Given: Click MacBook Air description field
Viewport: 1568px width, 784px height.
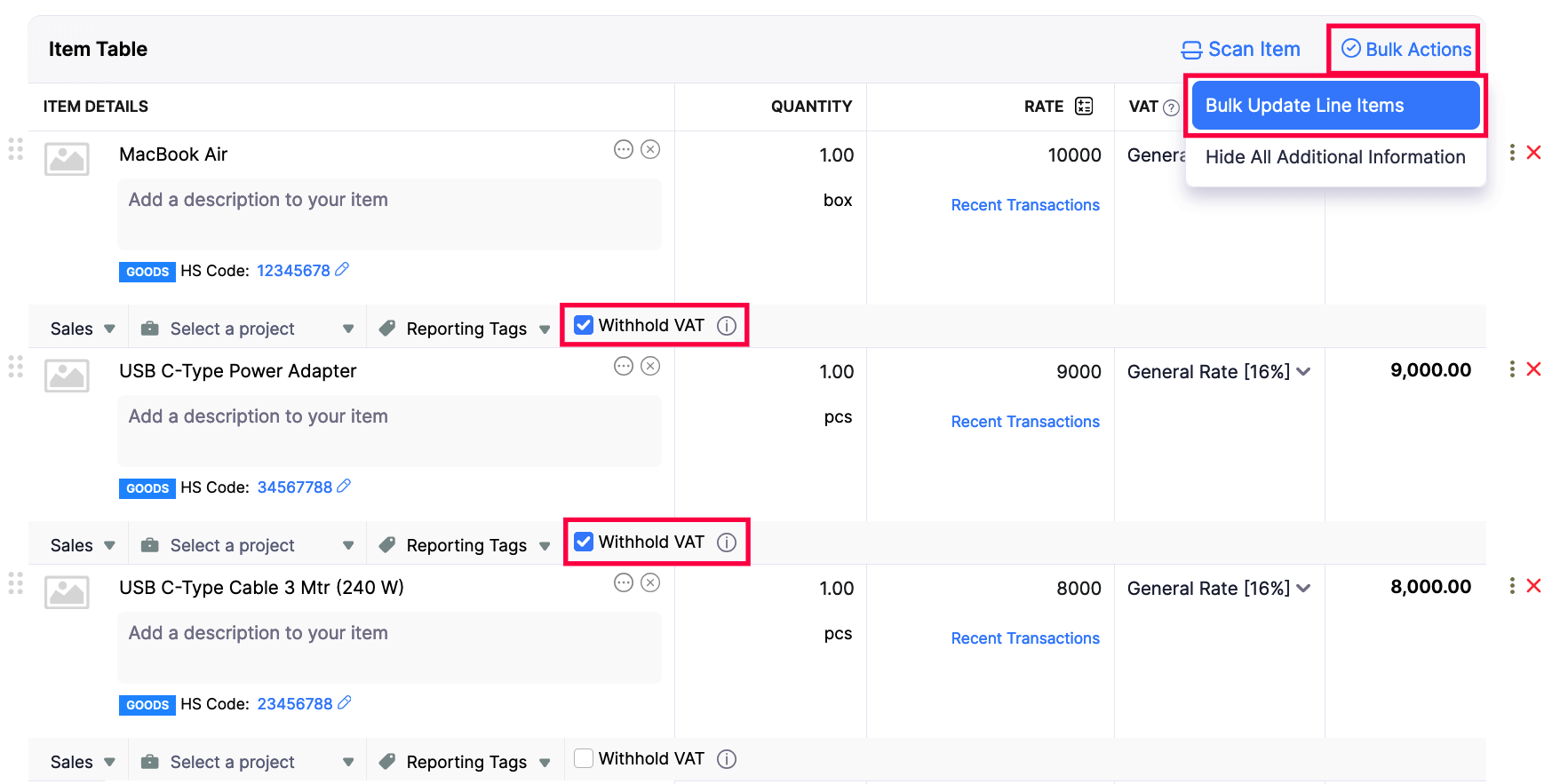Looking at the screenshot, I should click(x=389, y=214).
